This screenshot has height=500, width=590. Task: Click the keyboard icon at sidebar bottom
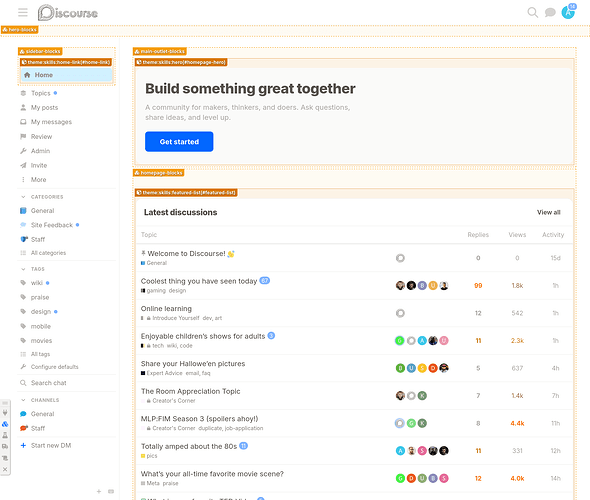(111, 491)
